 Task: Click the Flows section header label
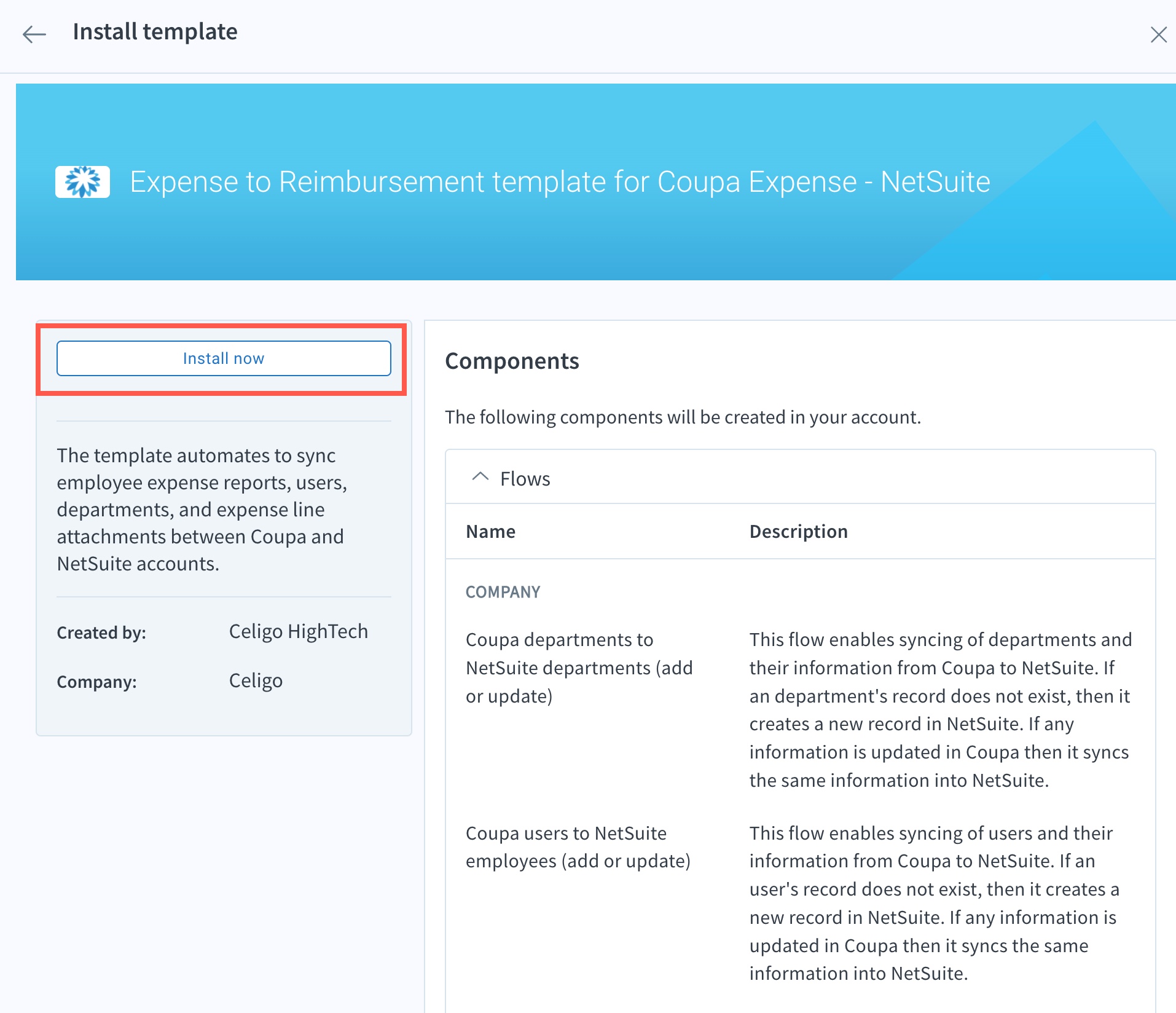pos(525,479)
